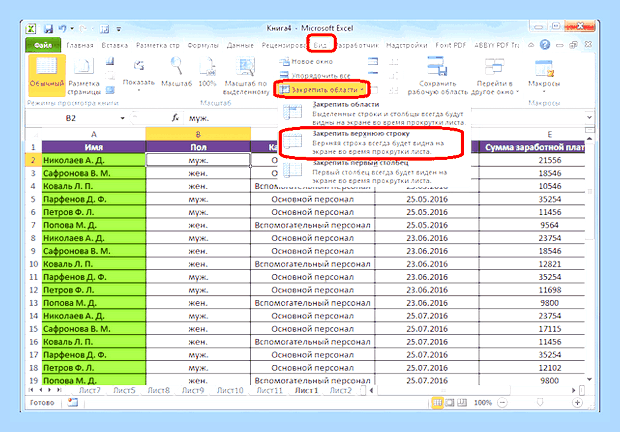Click header cell Имя

(x=94, y=147)
